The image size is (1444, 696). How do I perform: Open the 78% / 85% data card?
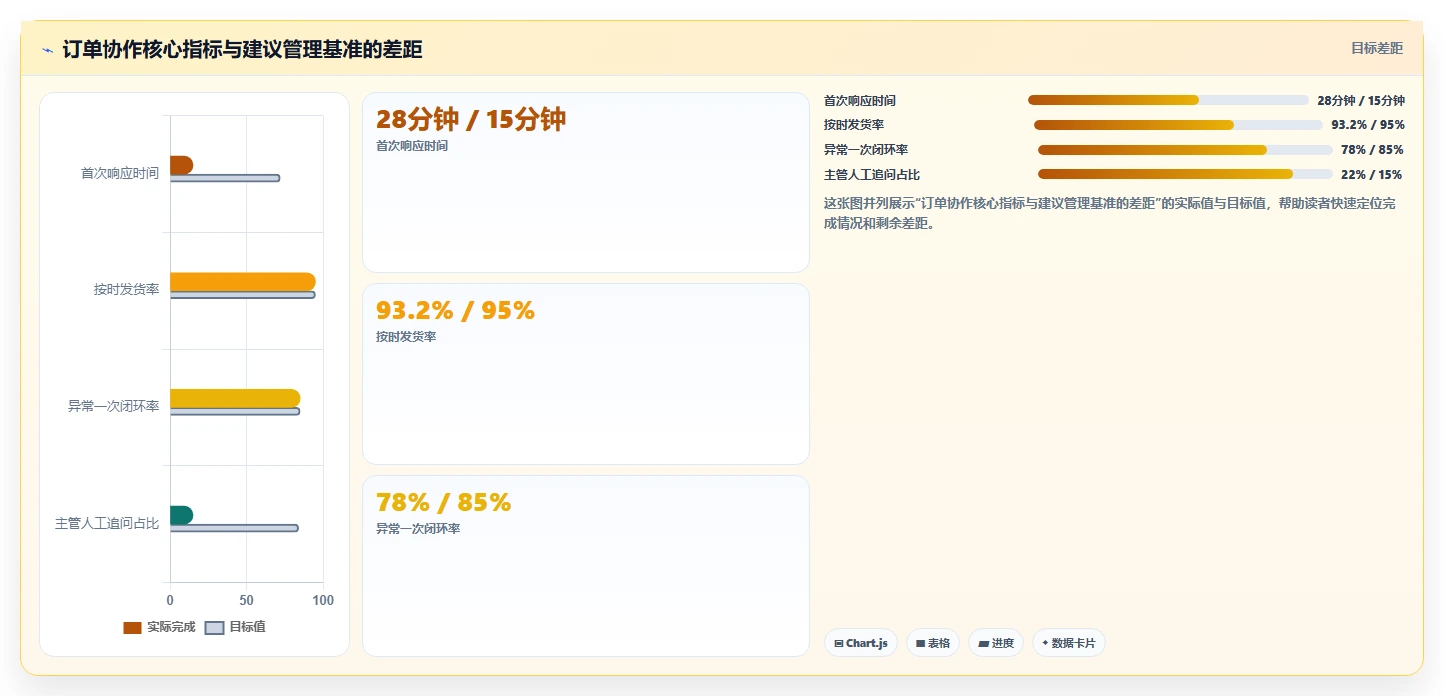click(x=585, y=566)
